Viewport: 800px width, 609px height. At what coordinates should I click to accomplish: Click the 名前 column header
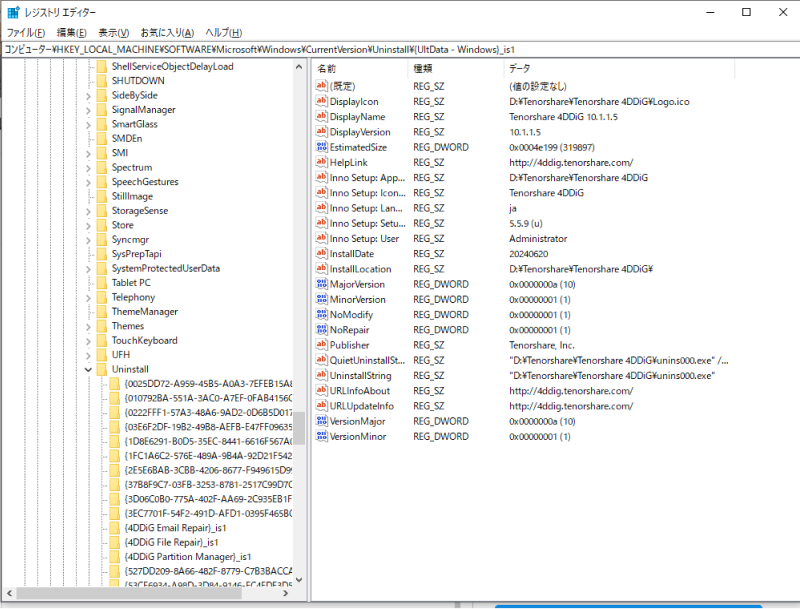point(327,68)
